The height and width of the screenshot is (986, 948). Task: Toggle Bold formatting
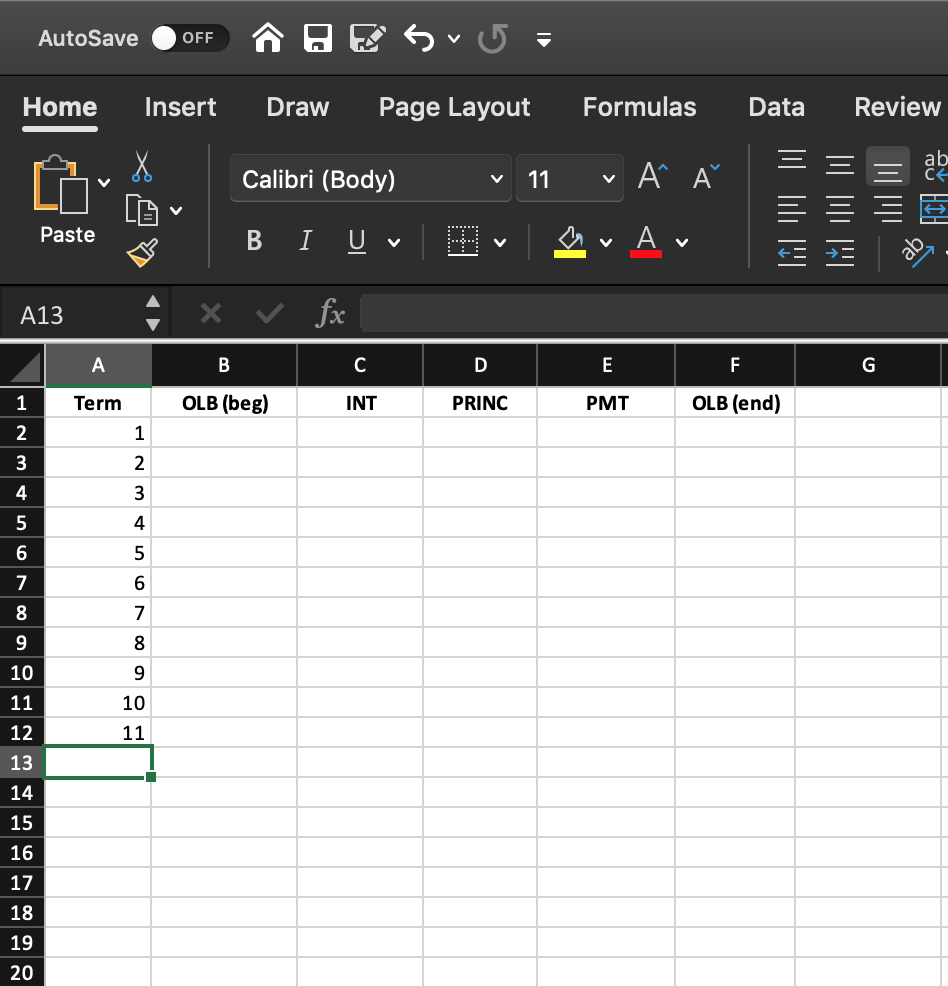(x=254, y=240)
